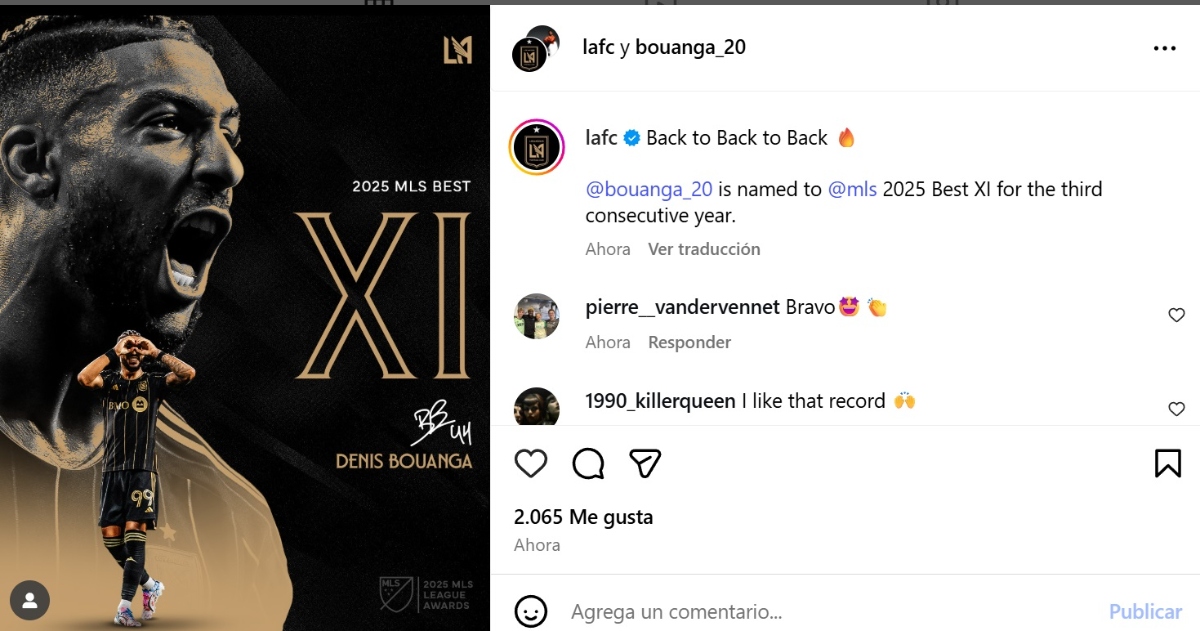The image size is (1200, 631).
Task: Open comments via speech bubble icon
Action: tap(588, 463)
